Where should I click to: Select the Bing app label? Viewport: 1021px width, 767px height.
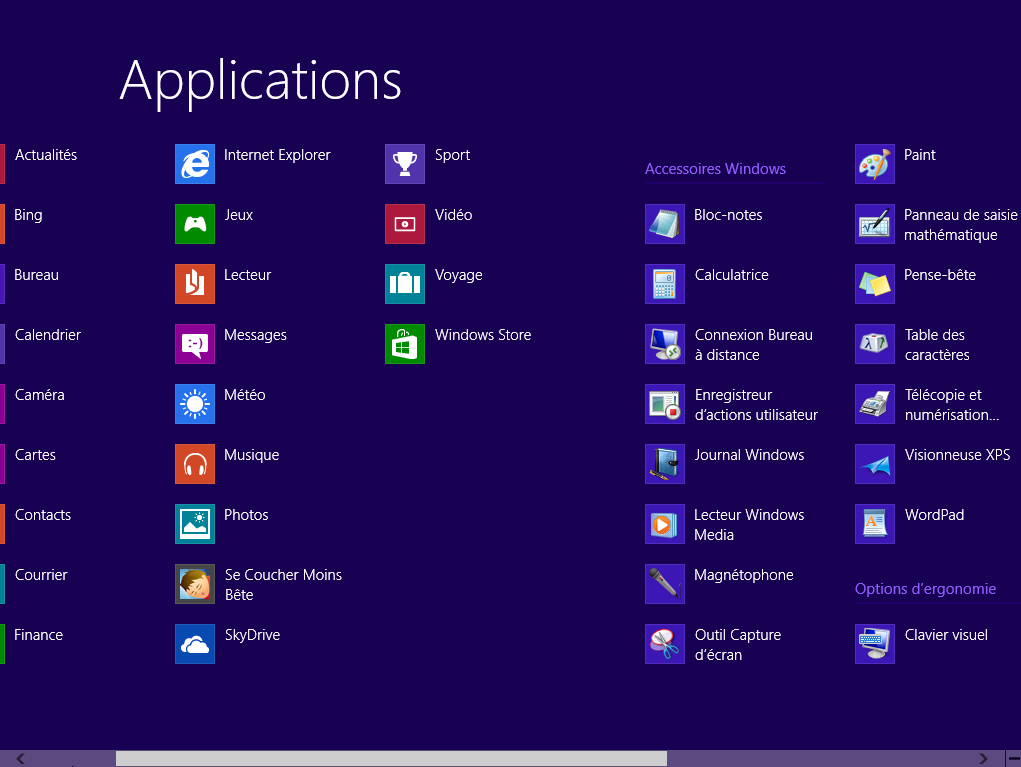[x=28, y=216]
